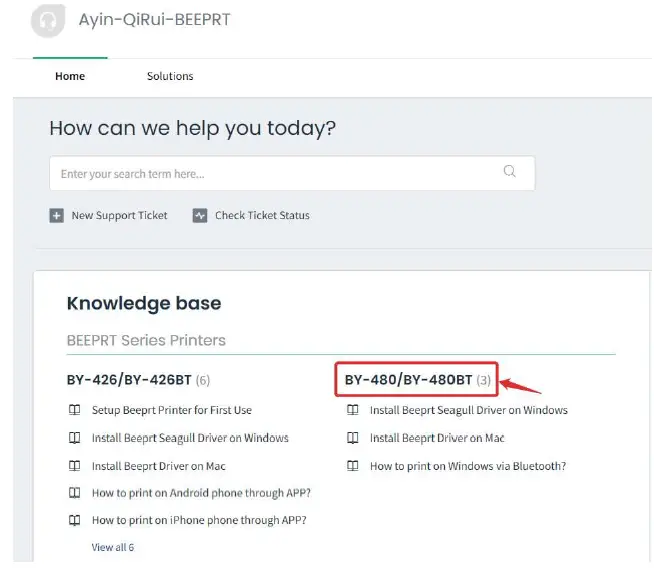This screenshot has height=571, width=654.
Task: Open BY-480 Install Beeprt Driver on Mac
Action: 437,438
